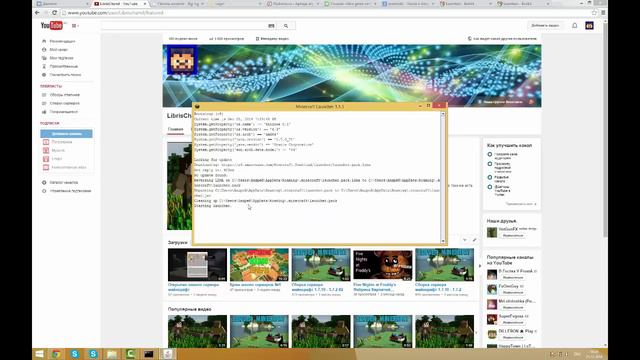This screenshot has width=640, height=360.
Task: Subscribe to Mr.olololoshka popular channel
Action: [x=513, y=307]
